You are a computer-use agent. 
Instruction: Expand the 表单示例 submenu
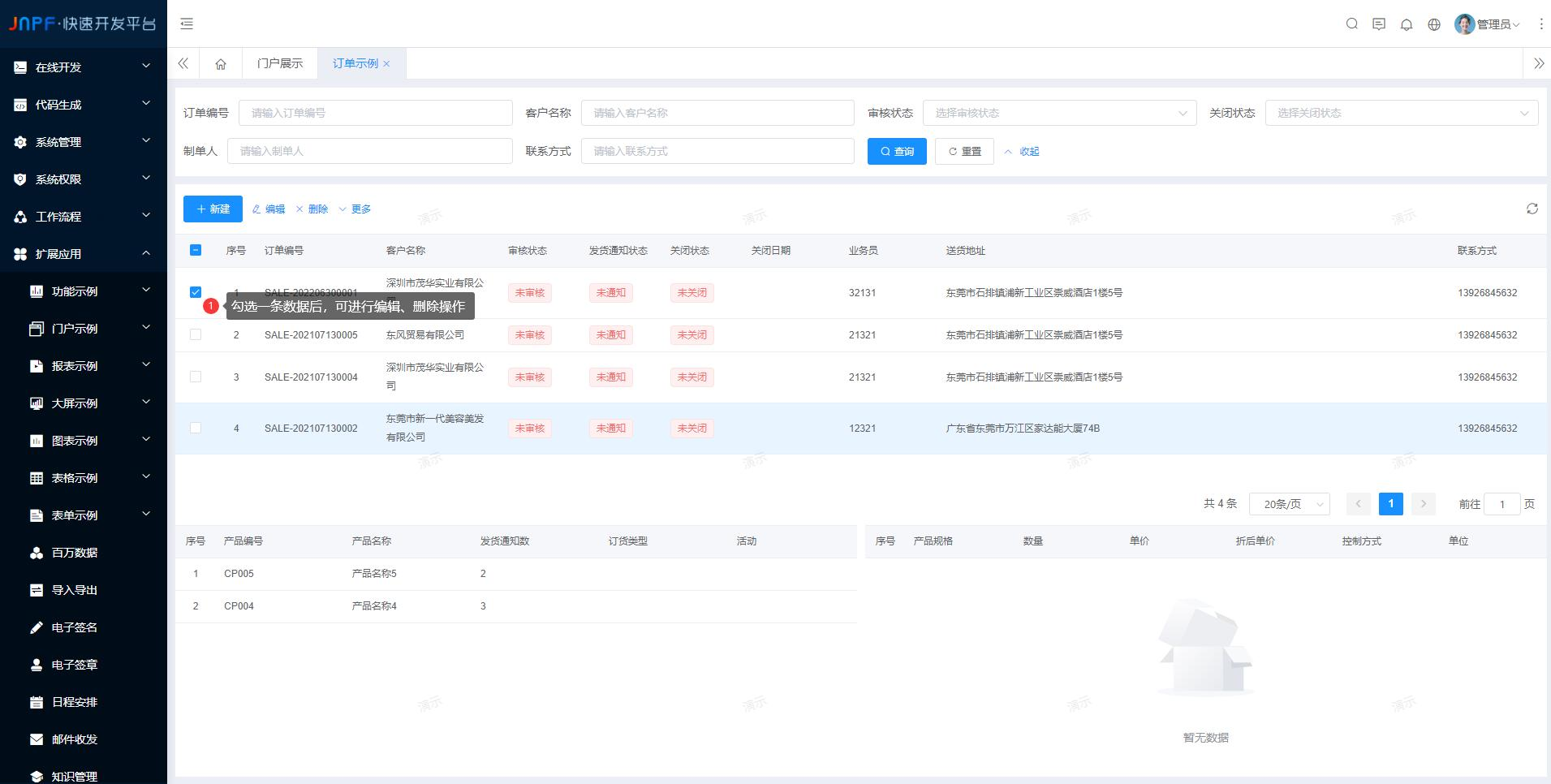tap(84, 515)
